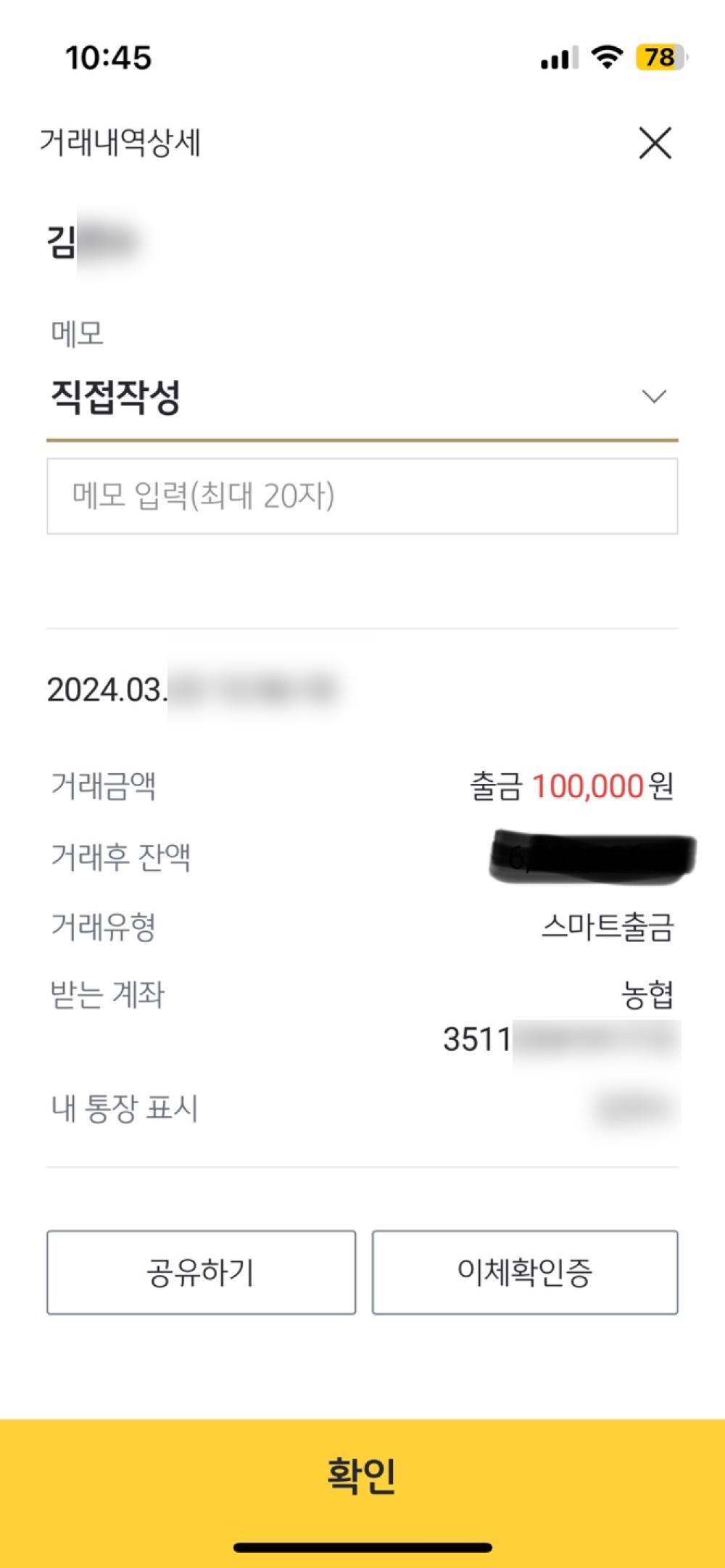
Task: Open the 이체확인증 transfer certificate
Action: pos(525,1272)
